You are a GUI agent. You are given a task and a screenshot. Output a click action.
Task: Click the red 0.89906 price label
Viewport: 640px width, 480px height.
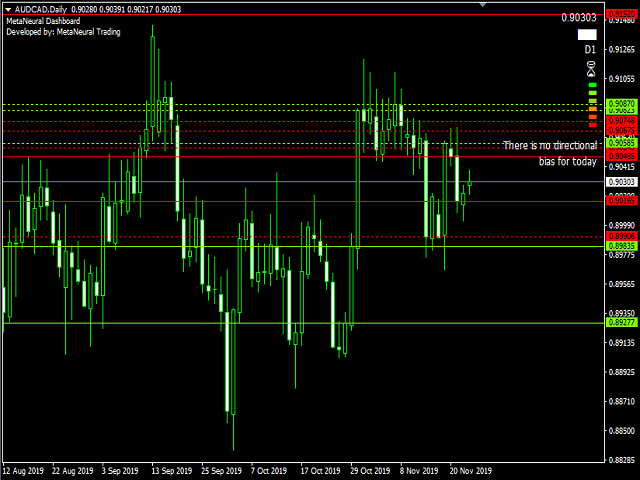[x=622, y=236]
